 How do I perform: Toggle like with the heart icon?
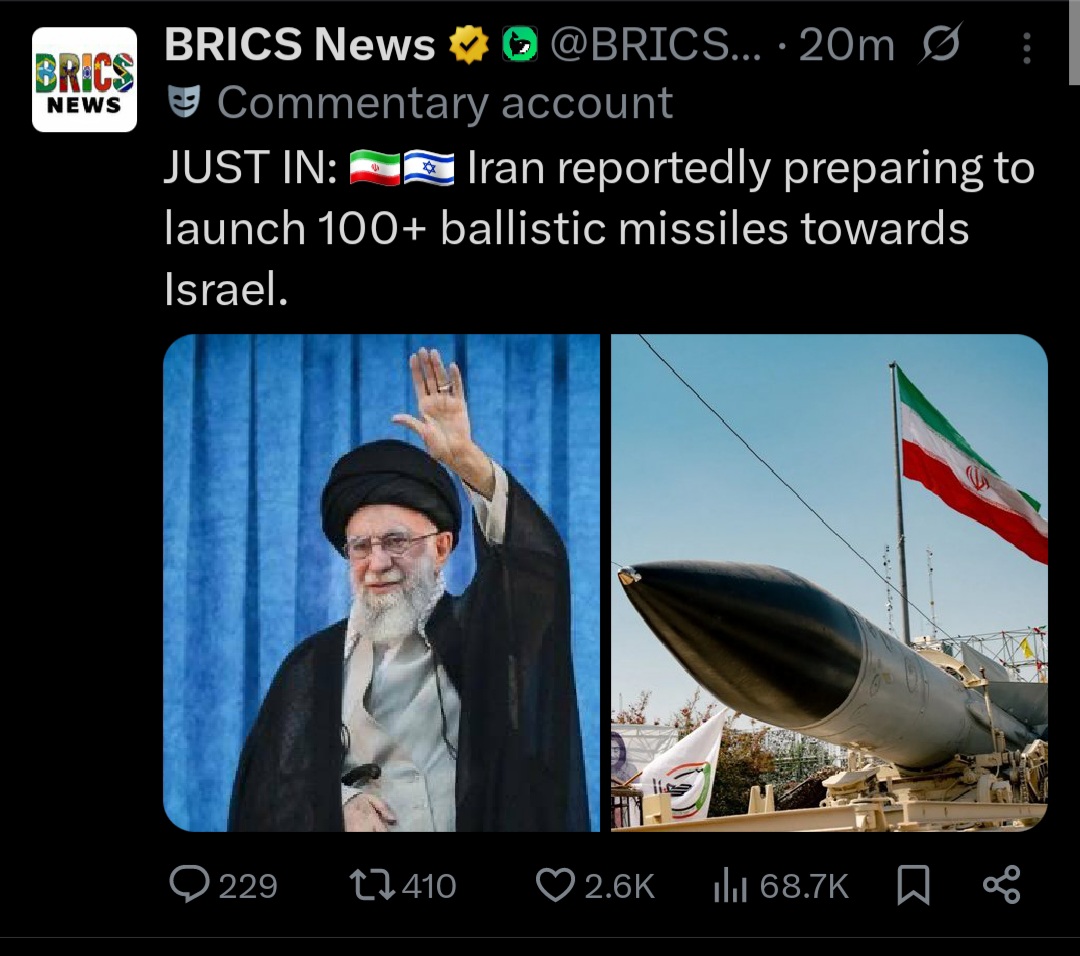click(x=555, y=885)
